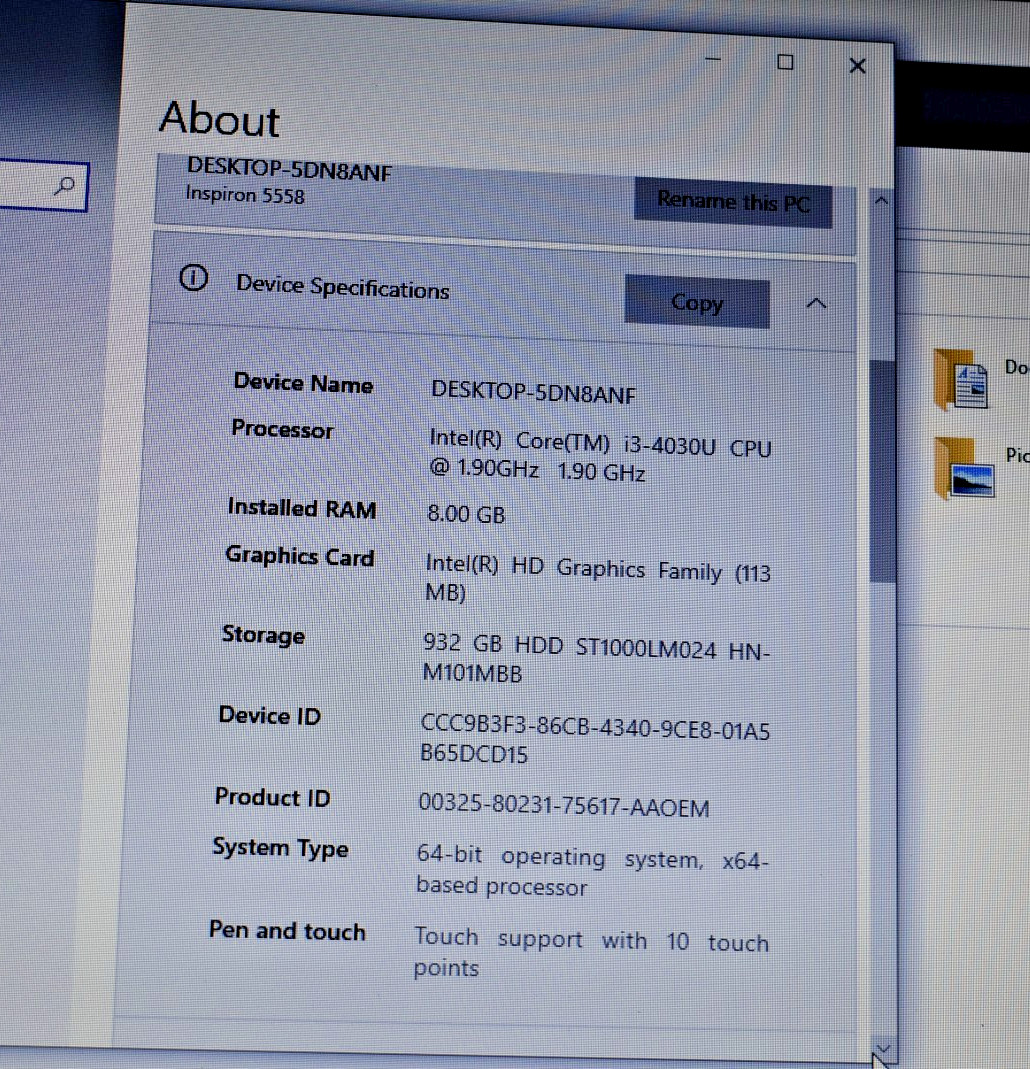Click the Intel(R) HD Graphics Family text
The image size is (1030, 1069).
click(598, 578)
